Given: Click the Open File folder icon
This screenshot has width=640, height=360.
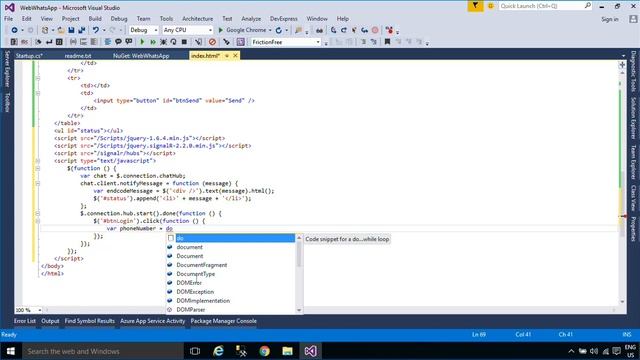Looking at the screenshot, I should pyautogui.click(x=61, y=30).
